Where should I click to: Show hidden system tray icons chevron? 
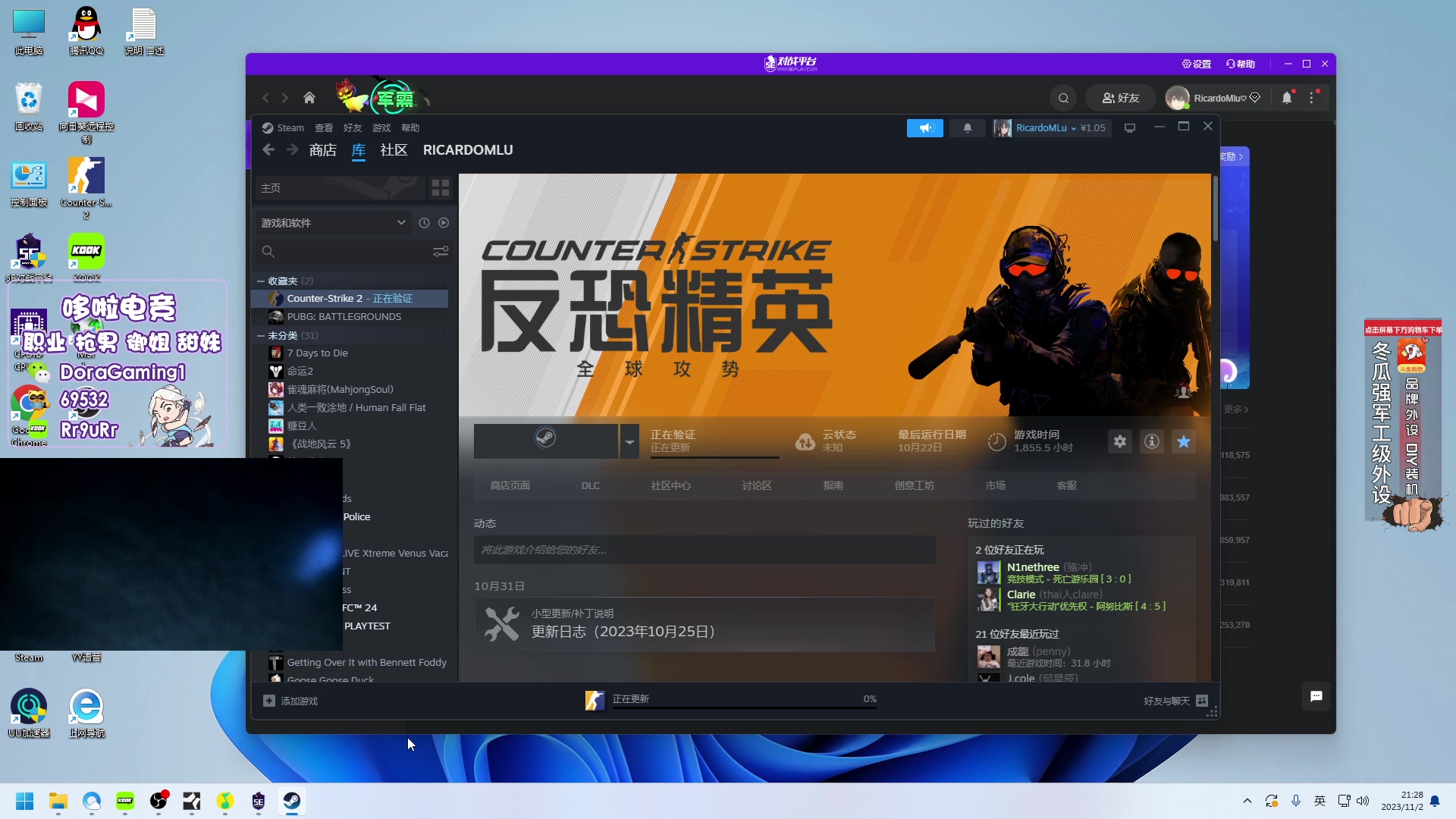[1247, 801]
